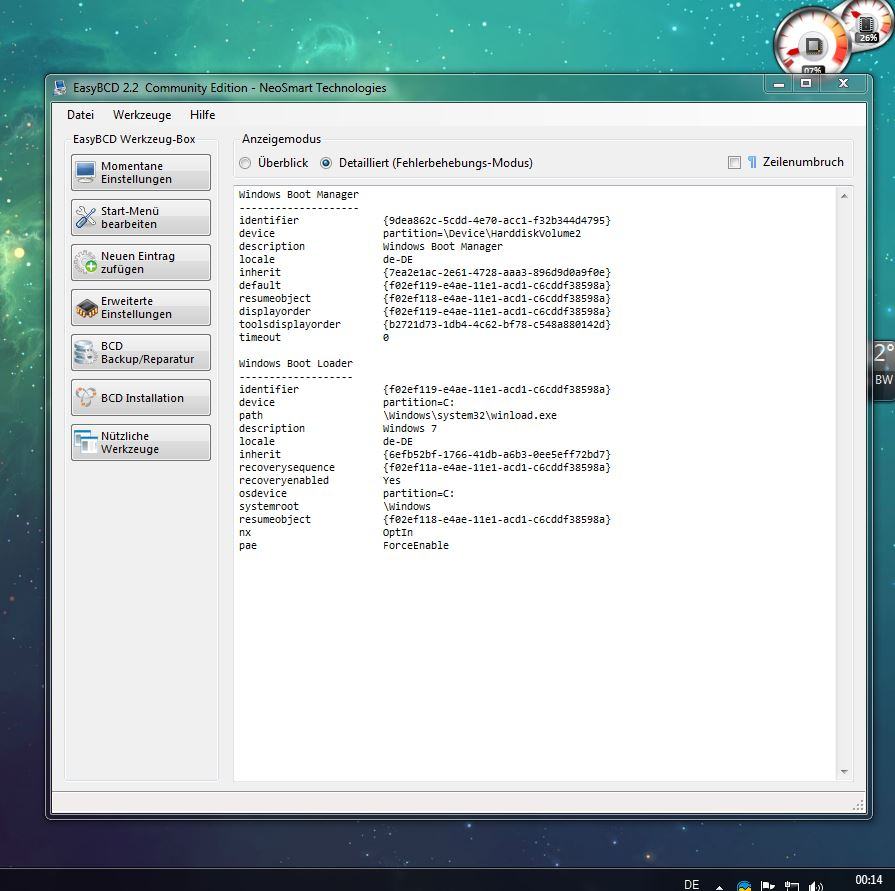Click '{7ea2e1ac-2e61-4728-aaa3-896d9d0a9f0e}' inherit value
Screen dimensions: 895x891
pyautogui.click(x=497, y=272)
